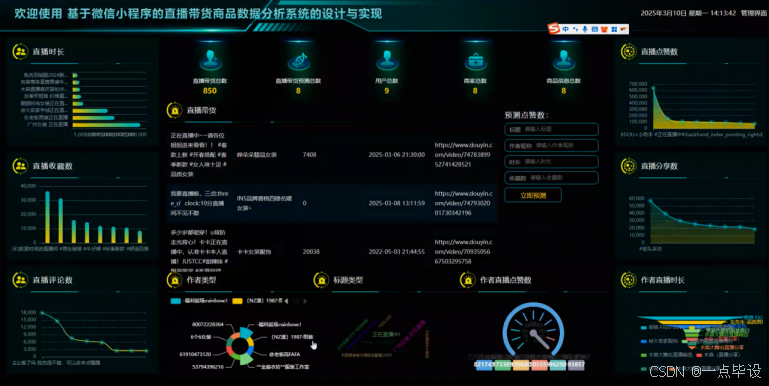Click the salmon-red gauge legend swatch
This screenshot has height=386, width=769.
(539, 365)
